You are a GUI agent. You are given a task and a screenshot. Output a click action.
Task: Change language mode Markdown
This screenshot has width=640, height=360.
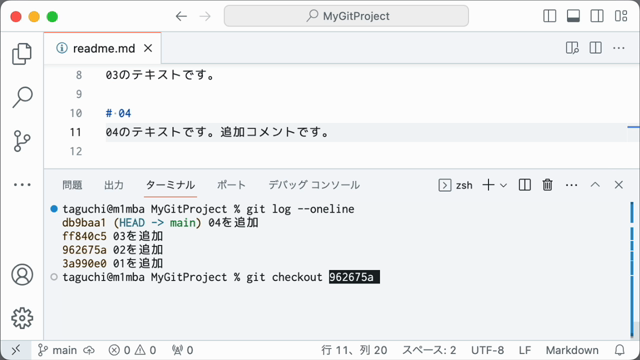572,350
